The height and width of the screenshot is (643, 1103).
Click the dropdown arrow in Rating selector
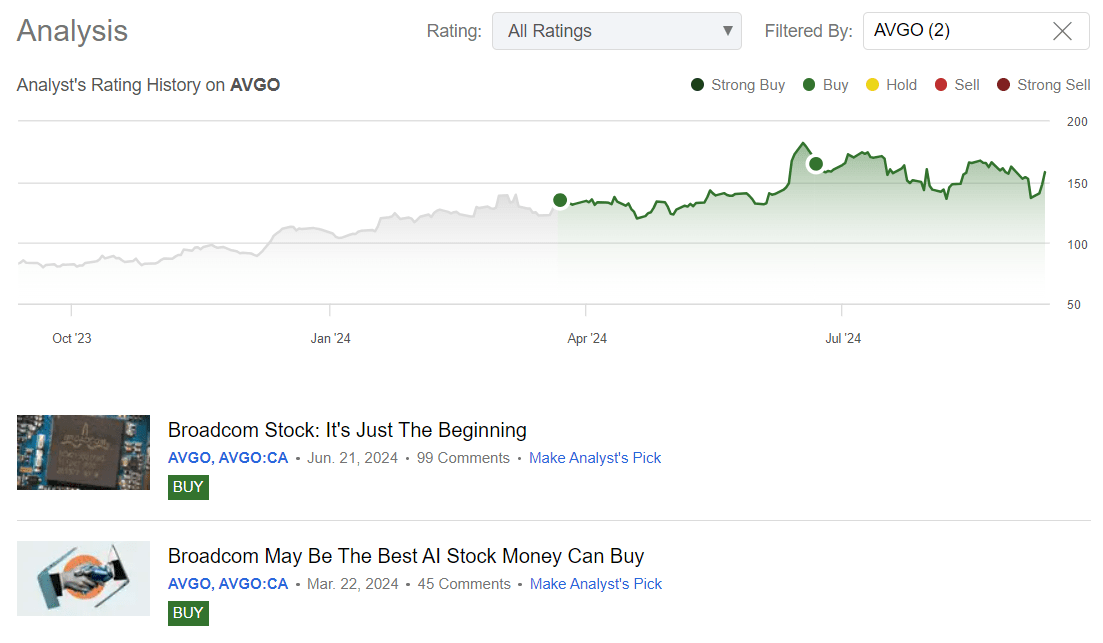[x=727, y=31]
